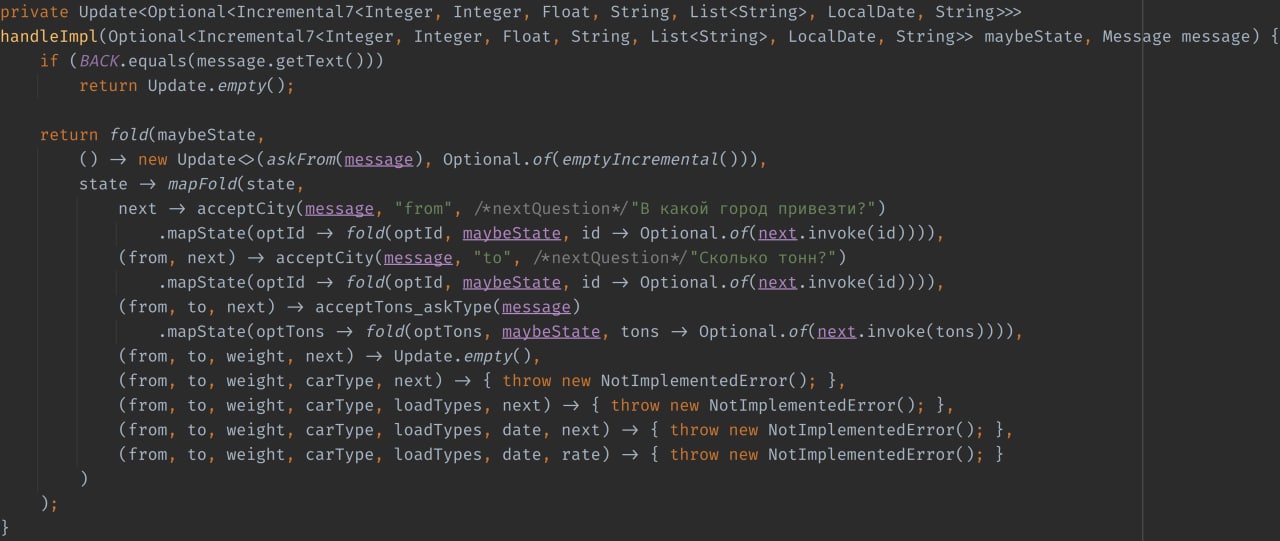The image size is (1280, 541).
Task: Click 'throw' on the 'loadTypes, next' line
Action: click(x=635, y=405)
